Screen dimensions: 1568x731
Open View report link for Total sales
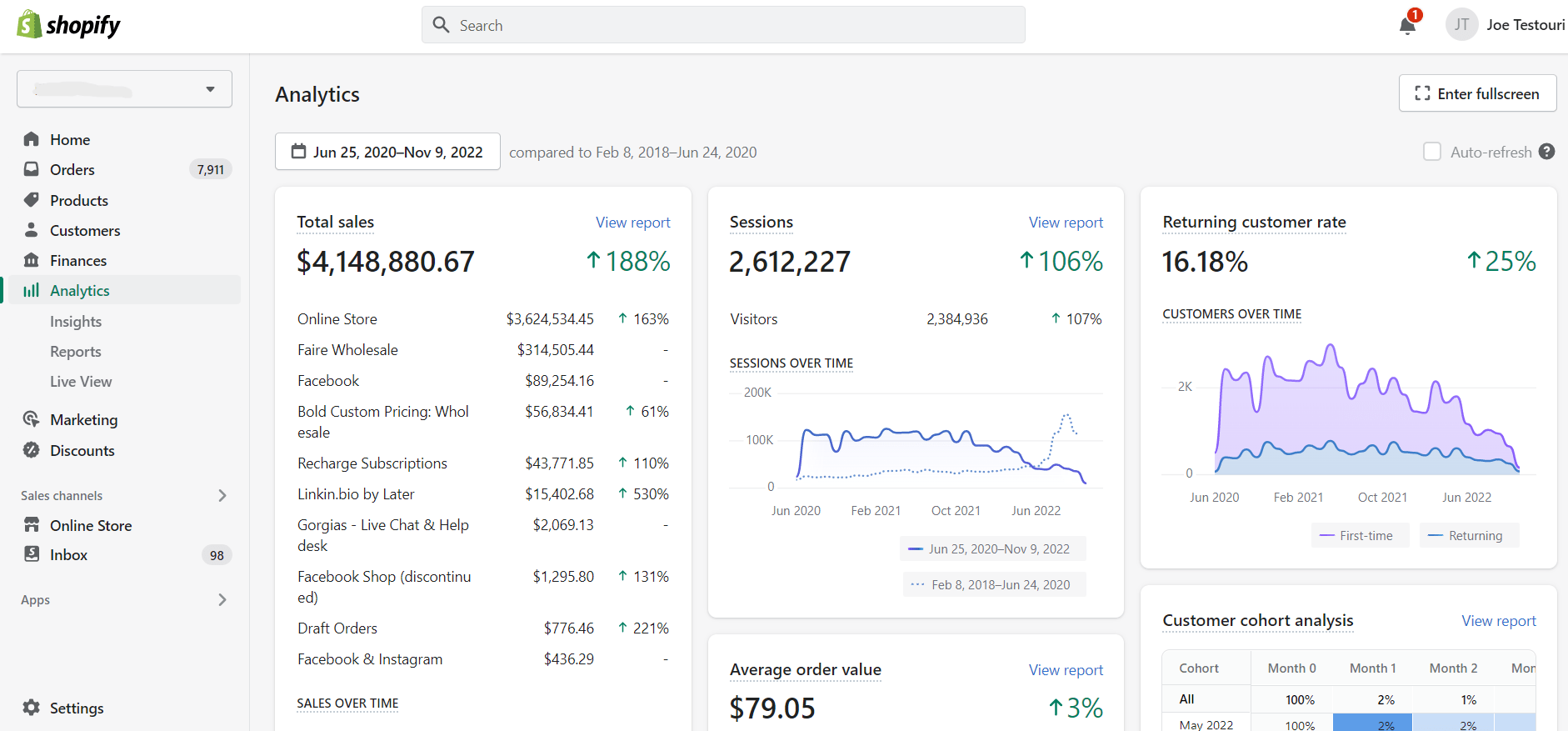click(632, 223)
